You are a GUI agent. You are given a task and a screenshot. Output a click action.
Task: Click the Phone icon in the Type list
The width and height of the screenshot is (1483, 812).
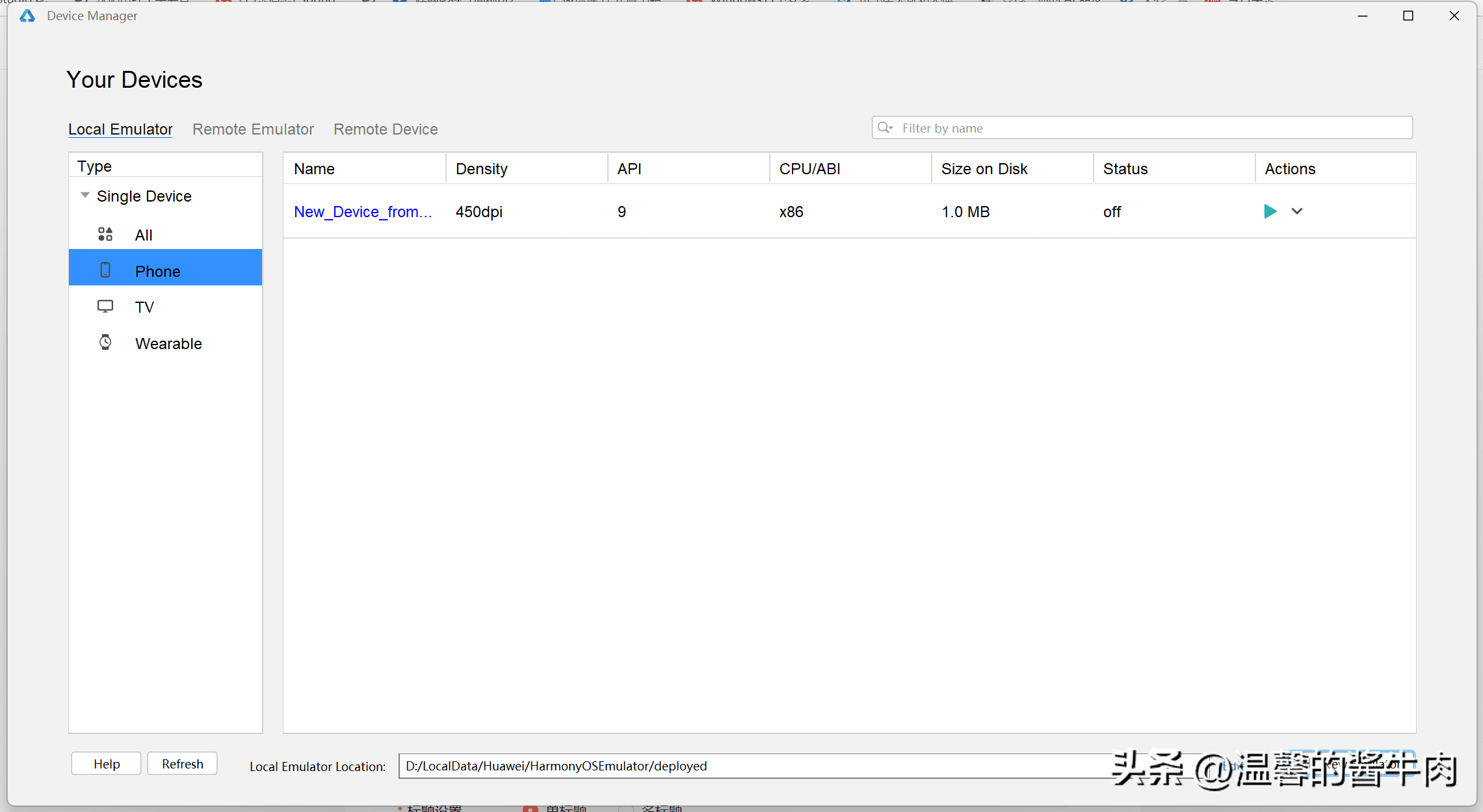[x=105, y=270]
